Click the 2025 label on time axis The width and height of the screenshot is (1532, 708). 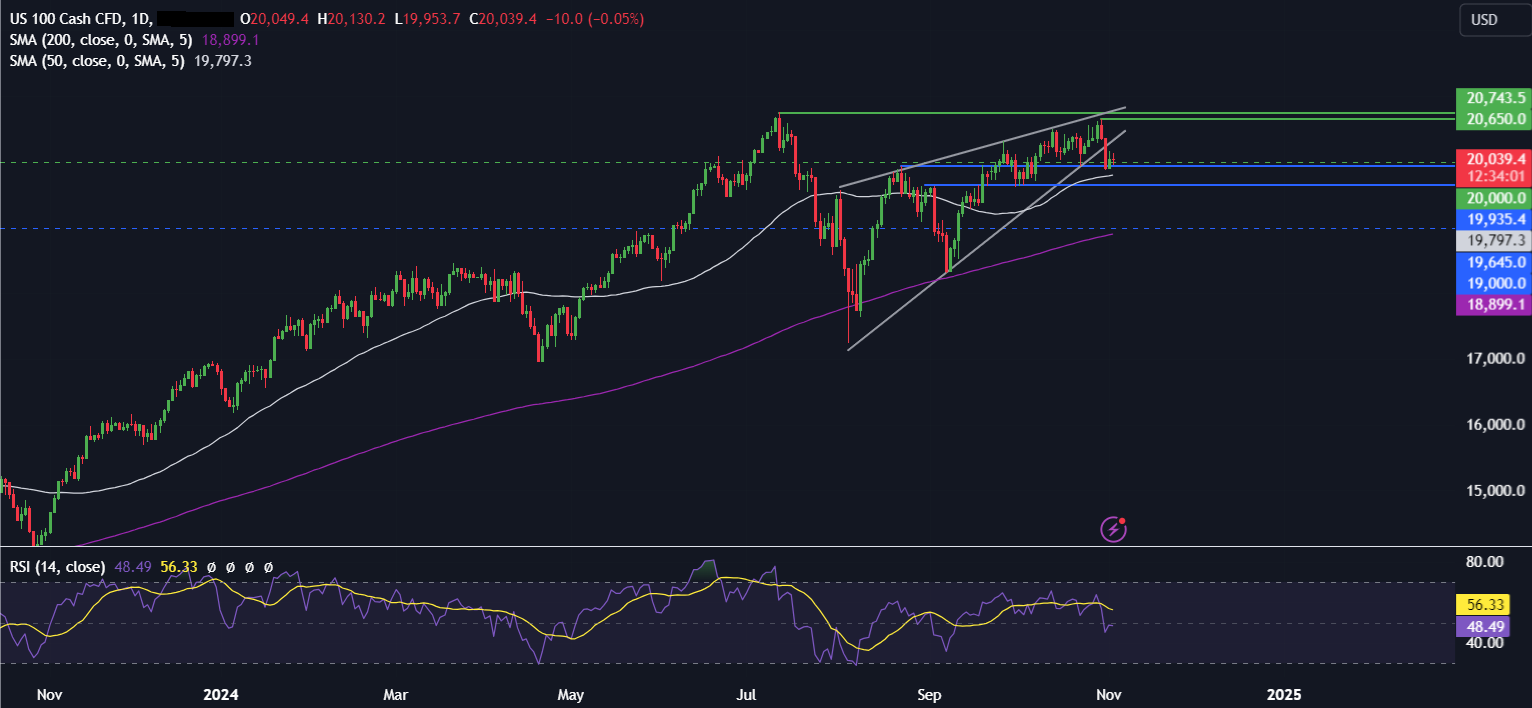pyautogui.click(x=1286, y=694)
